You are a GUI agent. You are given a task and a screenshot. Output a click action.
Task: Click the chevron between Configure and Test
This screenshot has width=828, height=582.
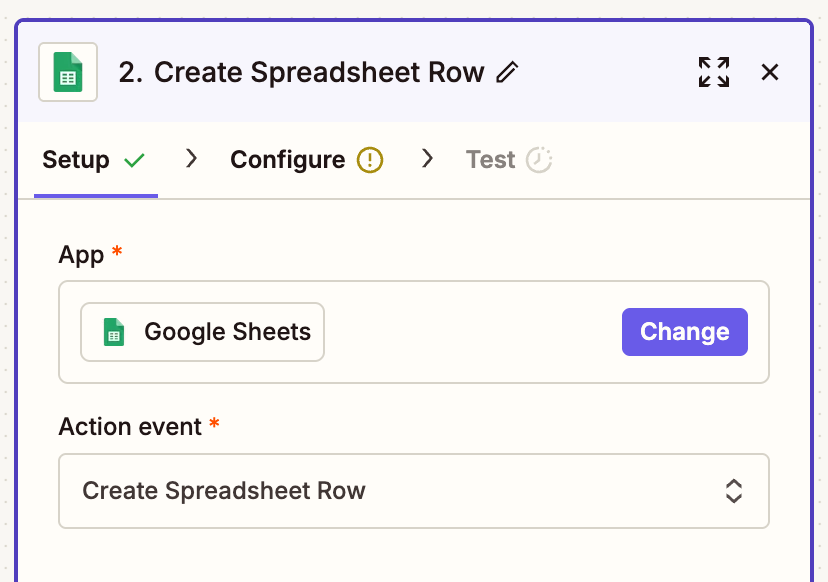click(x=428, y=159)
